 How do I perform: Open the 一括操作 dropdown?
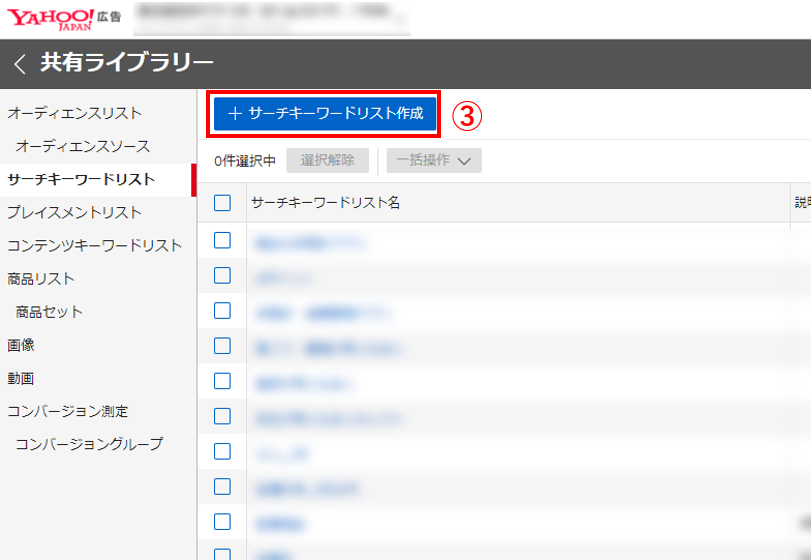point(434,161)
